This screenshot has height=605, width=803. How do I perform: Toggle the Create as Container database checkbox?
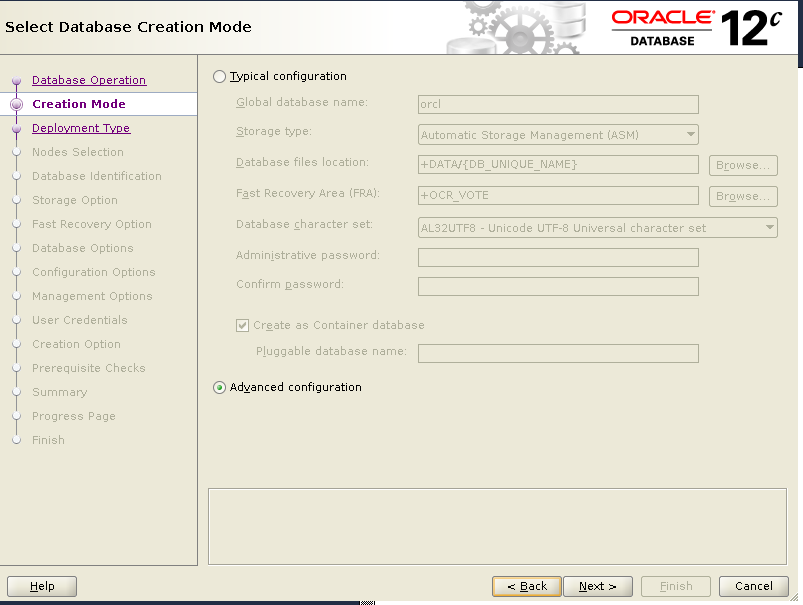pyautogui.click(x=242, y=325)
